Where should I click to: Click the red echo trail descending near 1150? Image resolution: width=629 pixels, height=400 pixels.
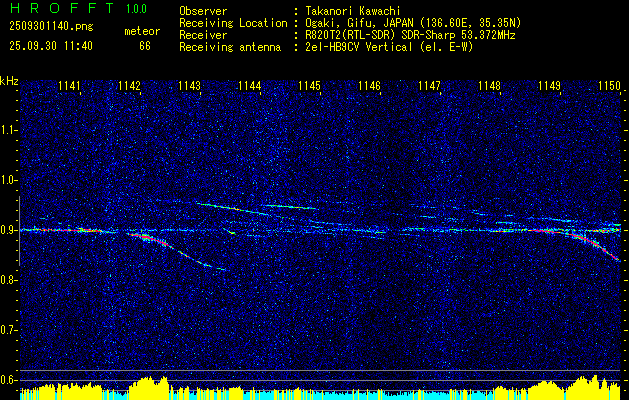coord(594,246)
